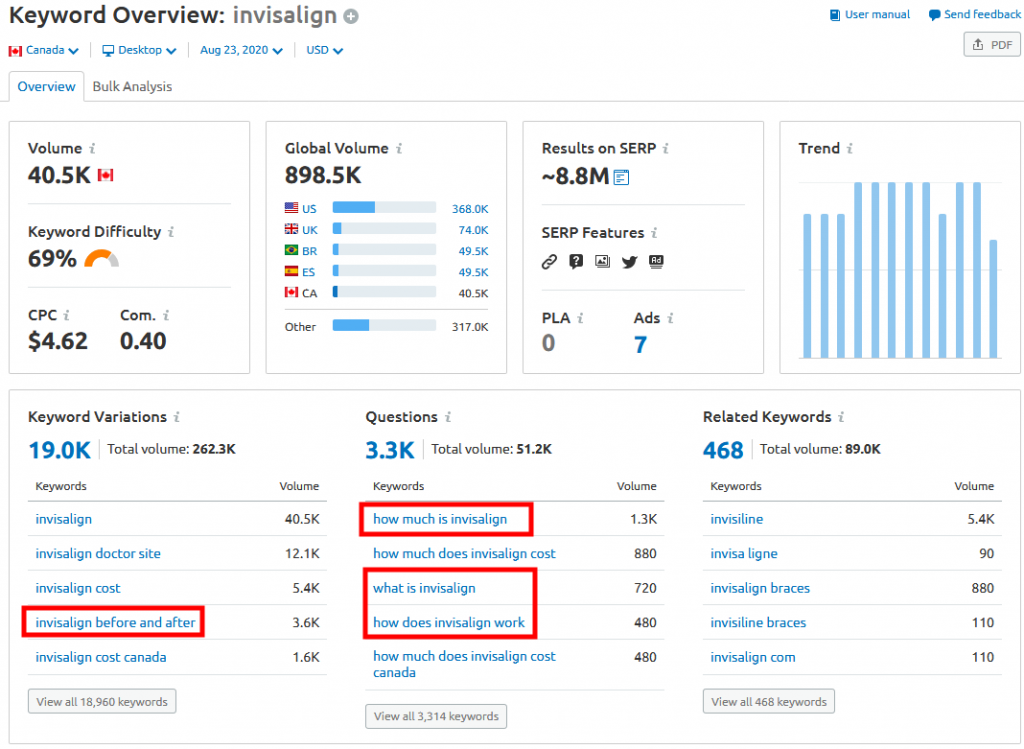Switch to the Bulk Analysis tab
The height and width of the screenshot is (749, 1024).
(x=133, y=86)
